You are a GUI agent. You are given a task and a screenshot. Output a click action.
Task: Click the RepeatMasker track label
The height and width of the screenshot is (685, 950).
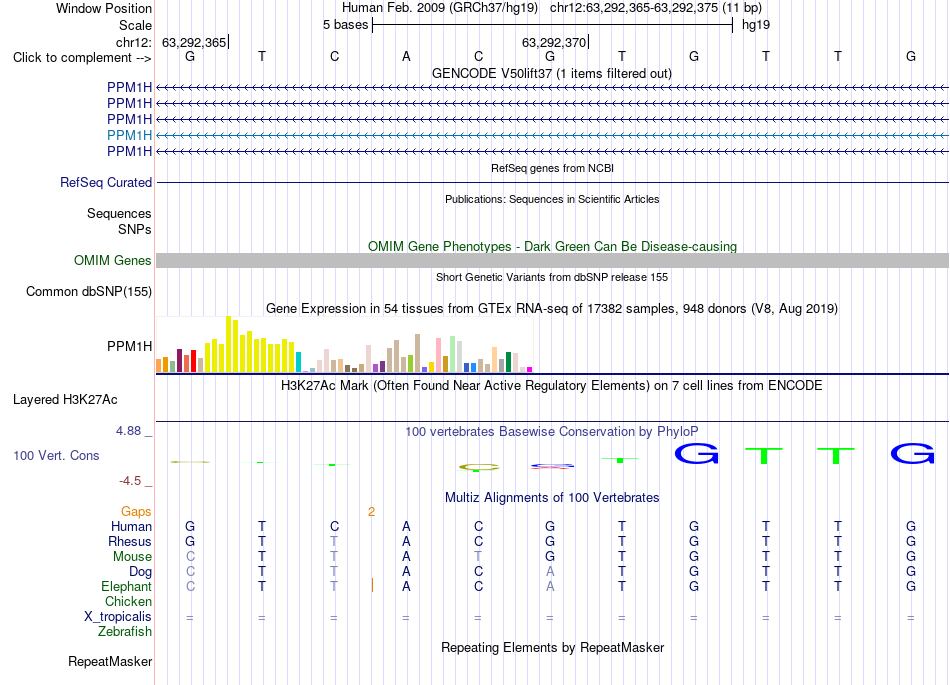110,662
